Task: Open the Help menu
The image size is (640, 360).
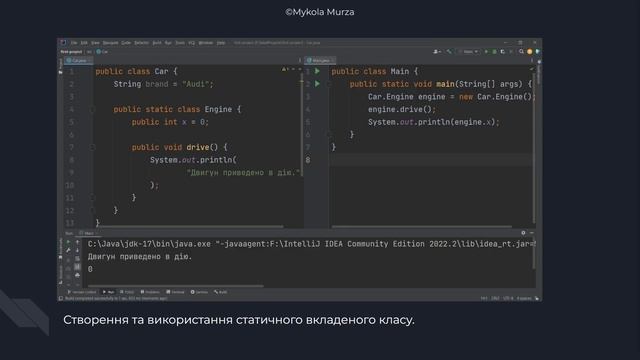Action: coord(221,42)
